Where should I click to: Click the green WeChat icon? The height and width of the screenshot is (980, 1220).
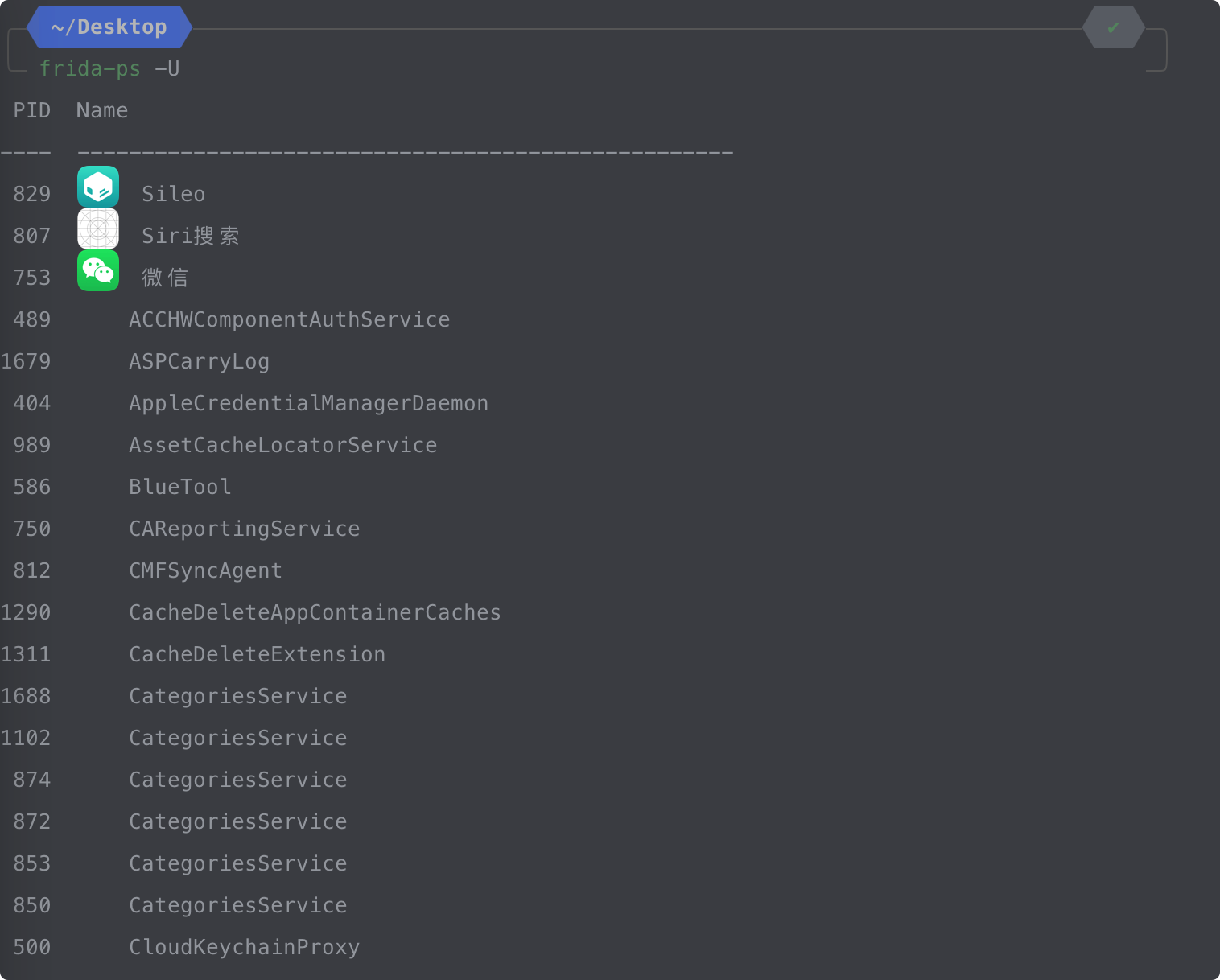tap(98, 270)
